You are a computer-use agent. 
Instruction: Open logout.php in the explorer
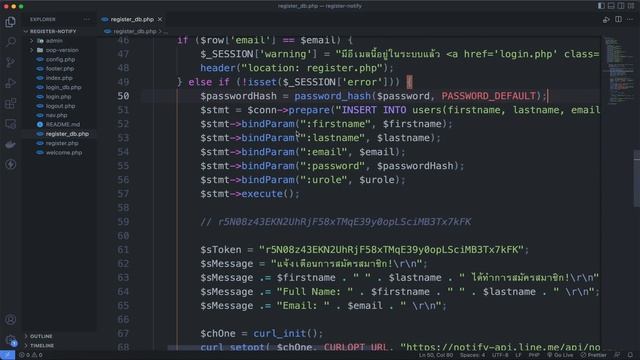coord(60,106)
